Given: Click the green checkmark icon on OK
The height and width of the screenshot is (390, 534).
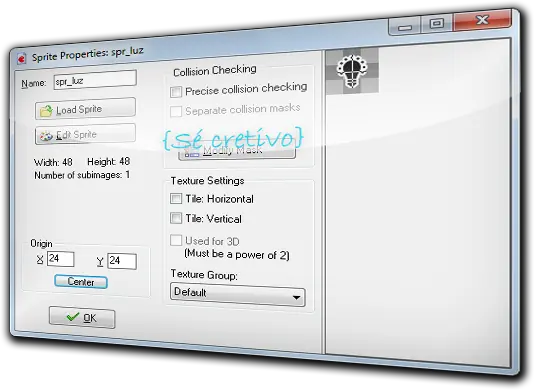Looking at the screenshot, I should click(73, 316).
